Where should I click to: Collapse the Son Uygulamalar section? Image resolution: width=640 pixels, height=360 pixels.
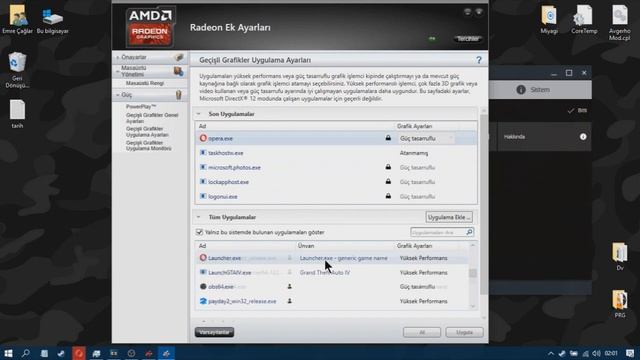tap(198, 114)
